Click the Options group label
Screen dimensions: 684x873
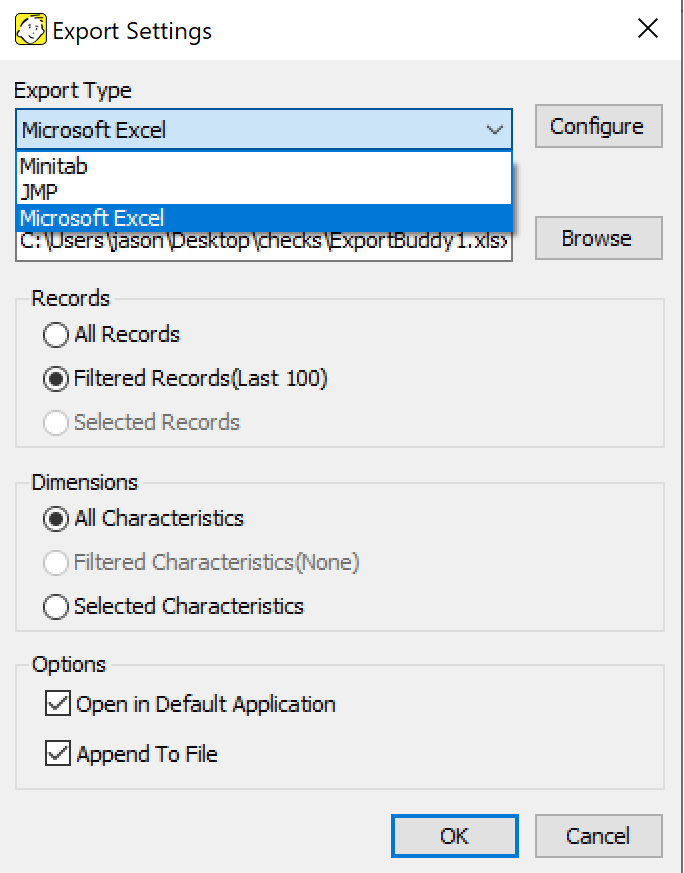pos(69,664)
